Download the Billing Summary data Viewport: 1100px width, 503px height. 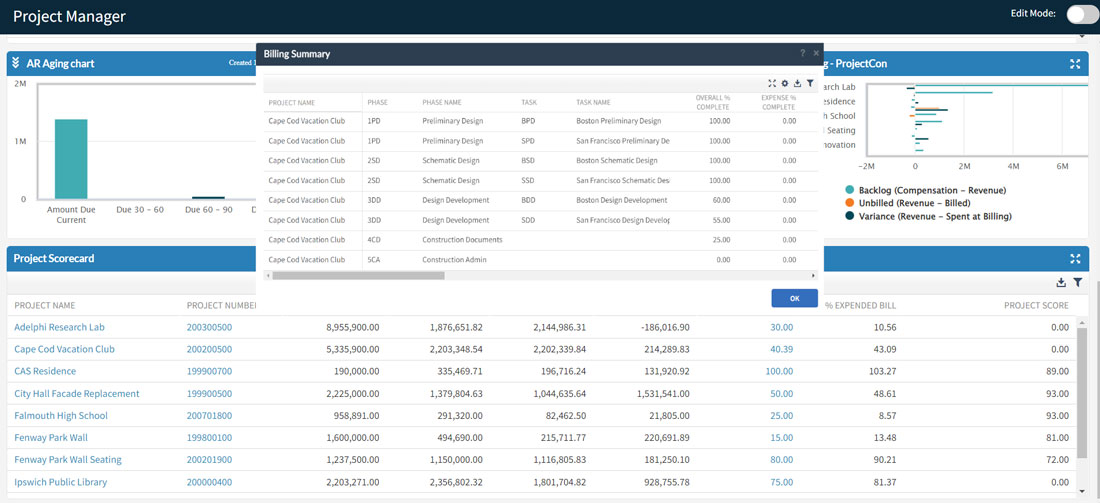point(797,84)
